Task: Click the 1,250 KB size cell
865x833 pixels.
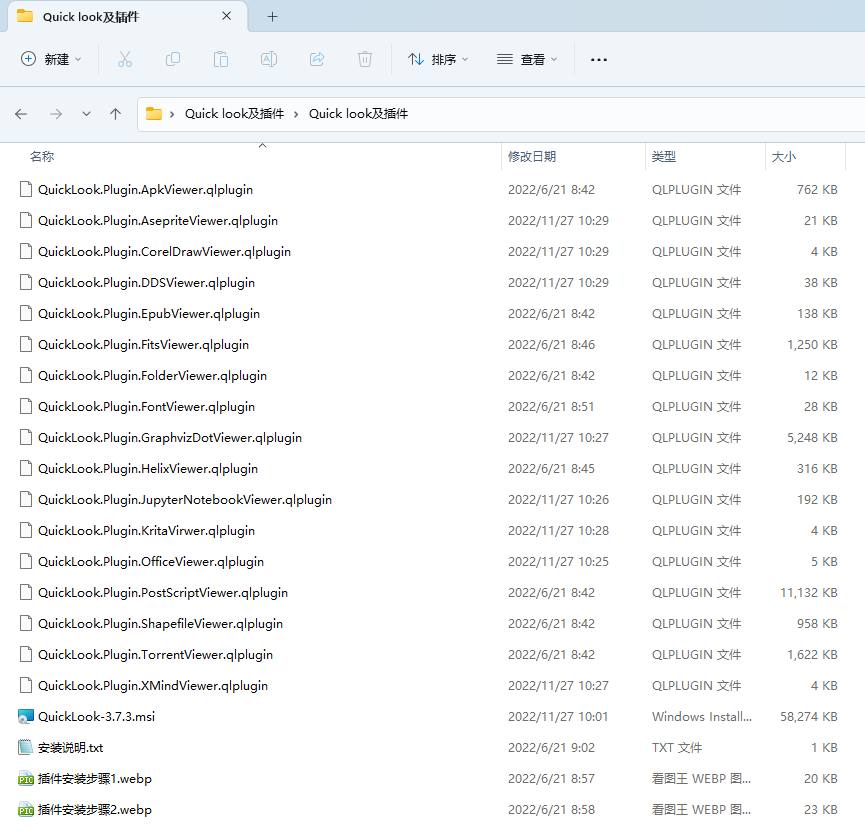Action: 812,344
